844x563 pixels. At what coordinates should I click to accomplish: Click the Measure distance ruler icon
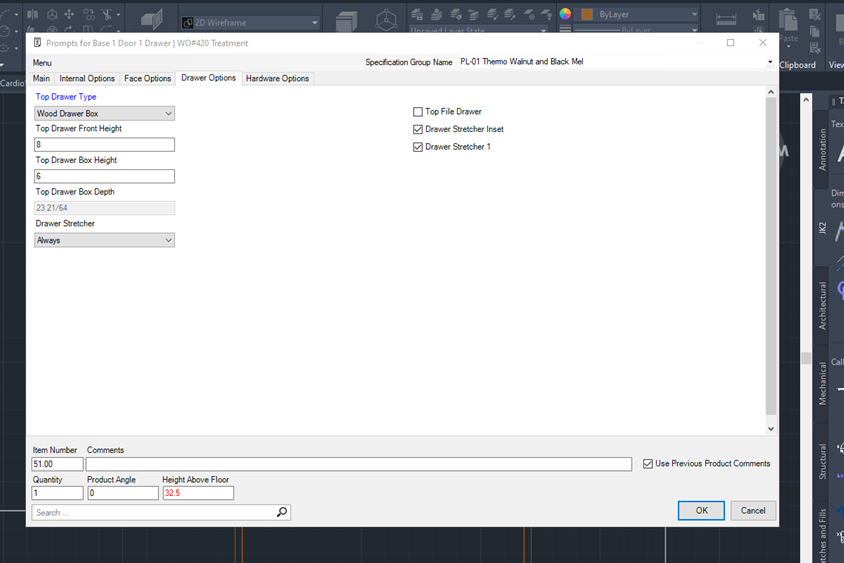pos(726,19)
